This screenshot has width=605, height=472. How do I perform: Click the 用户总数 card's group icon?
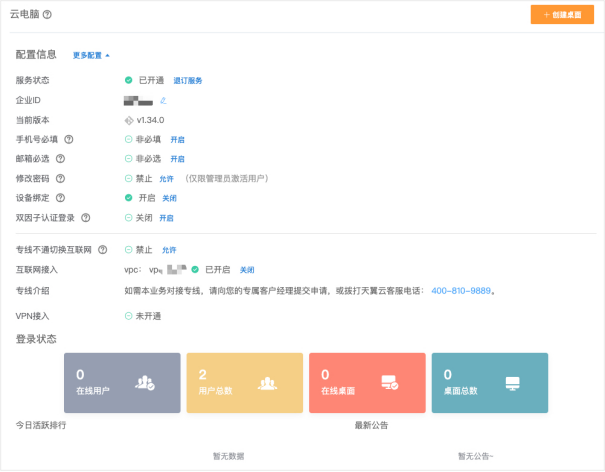[x=267, y=382]
